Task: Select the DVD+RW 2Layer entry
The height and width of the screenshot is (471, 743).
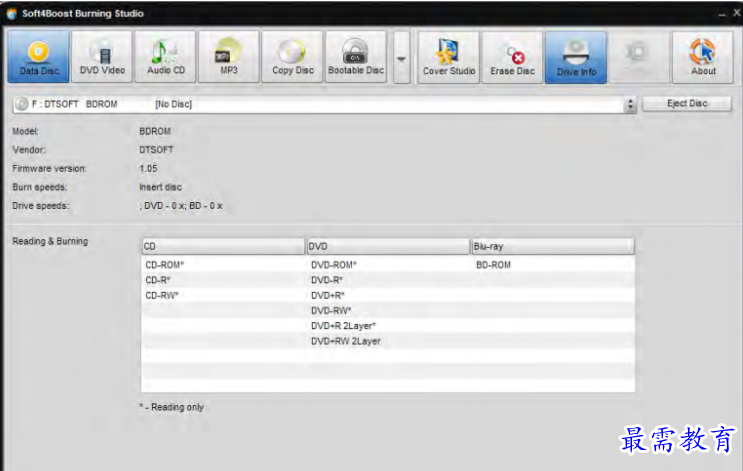Action: tap(345, 341)
